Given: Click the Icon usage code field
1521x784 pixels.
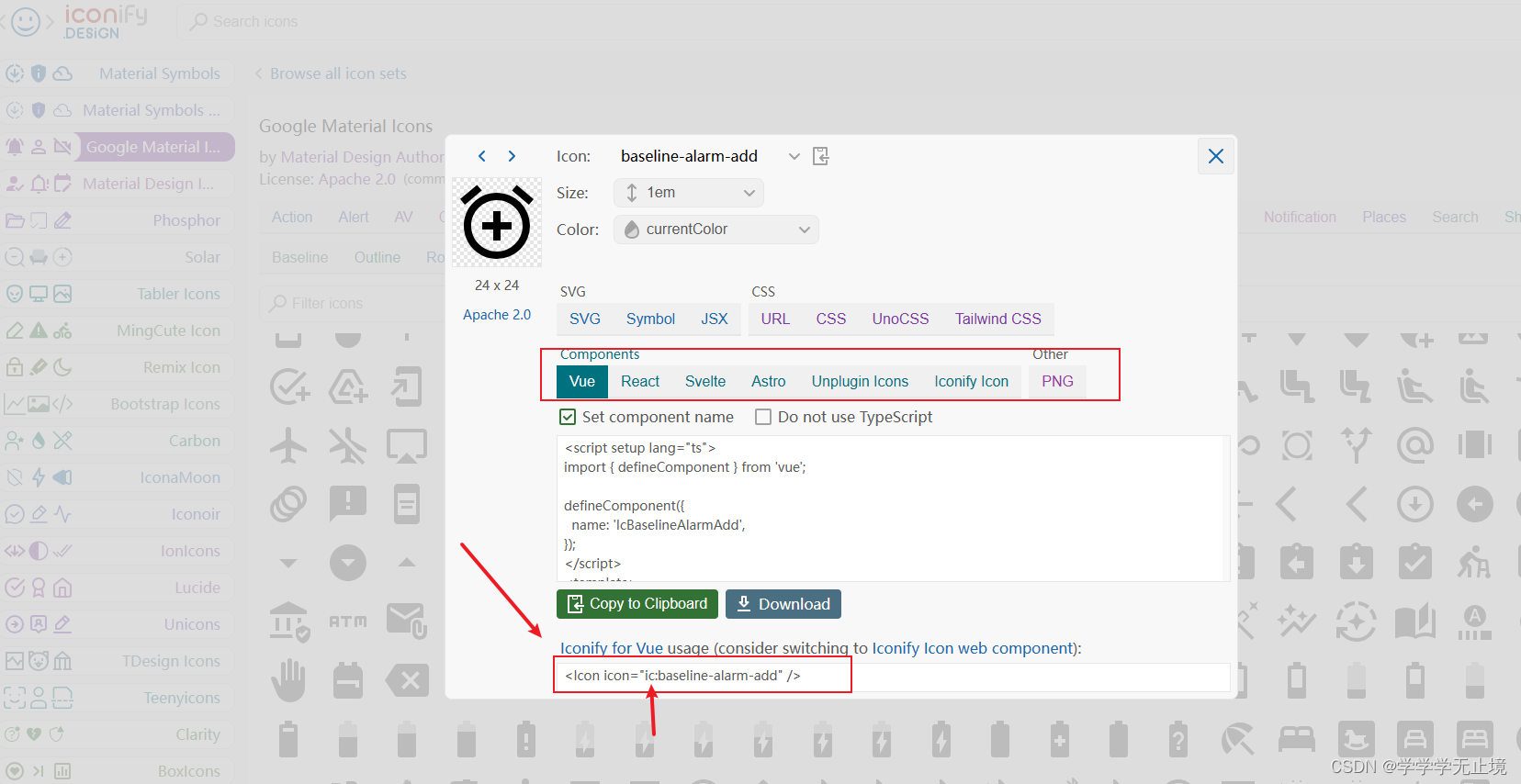Looking at the screenshot, I should click(x=893, y=676).
